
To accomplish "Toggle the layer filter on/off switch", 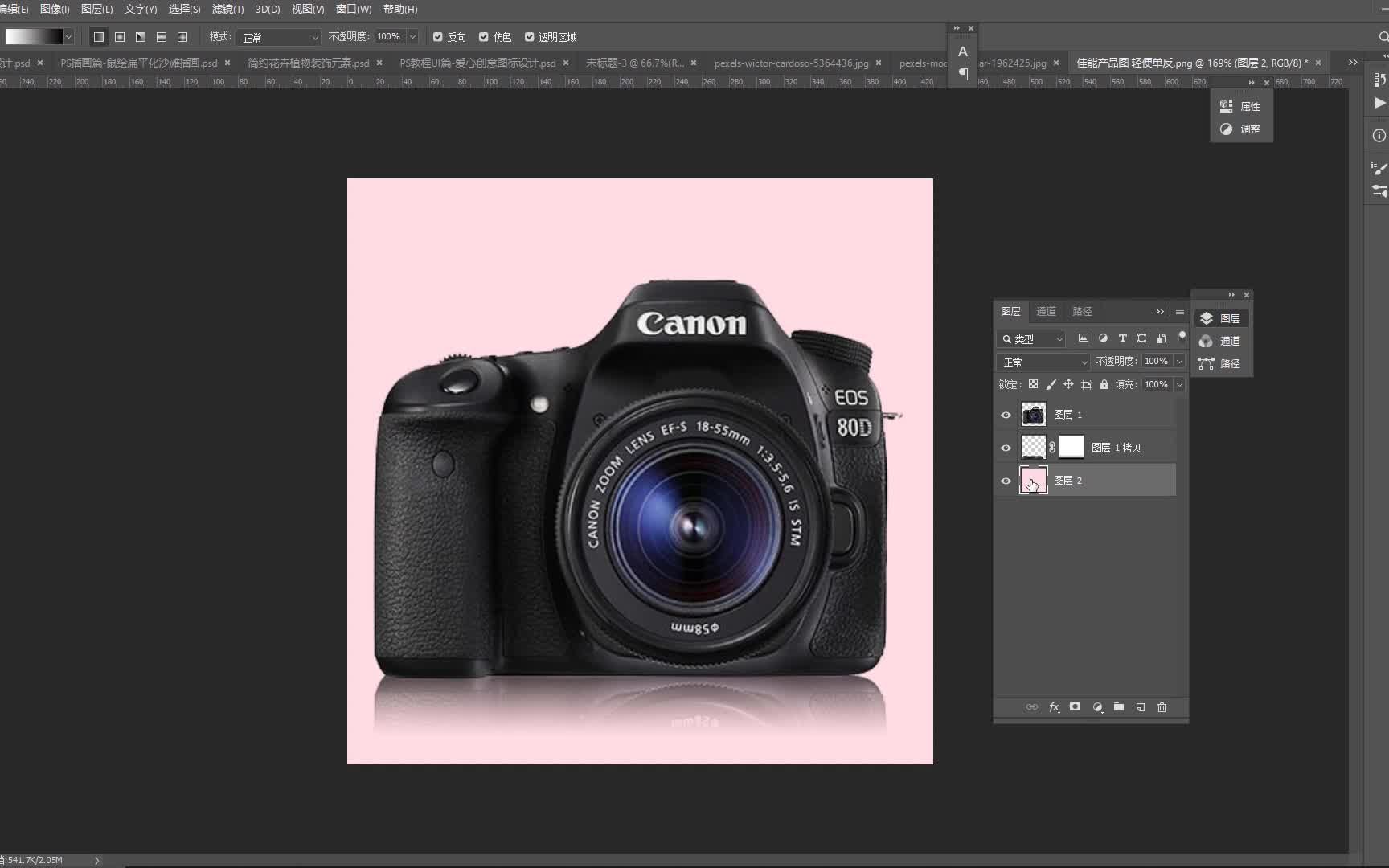I will 1182,337.
